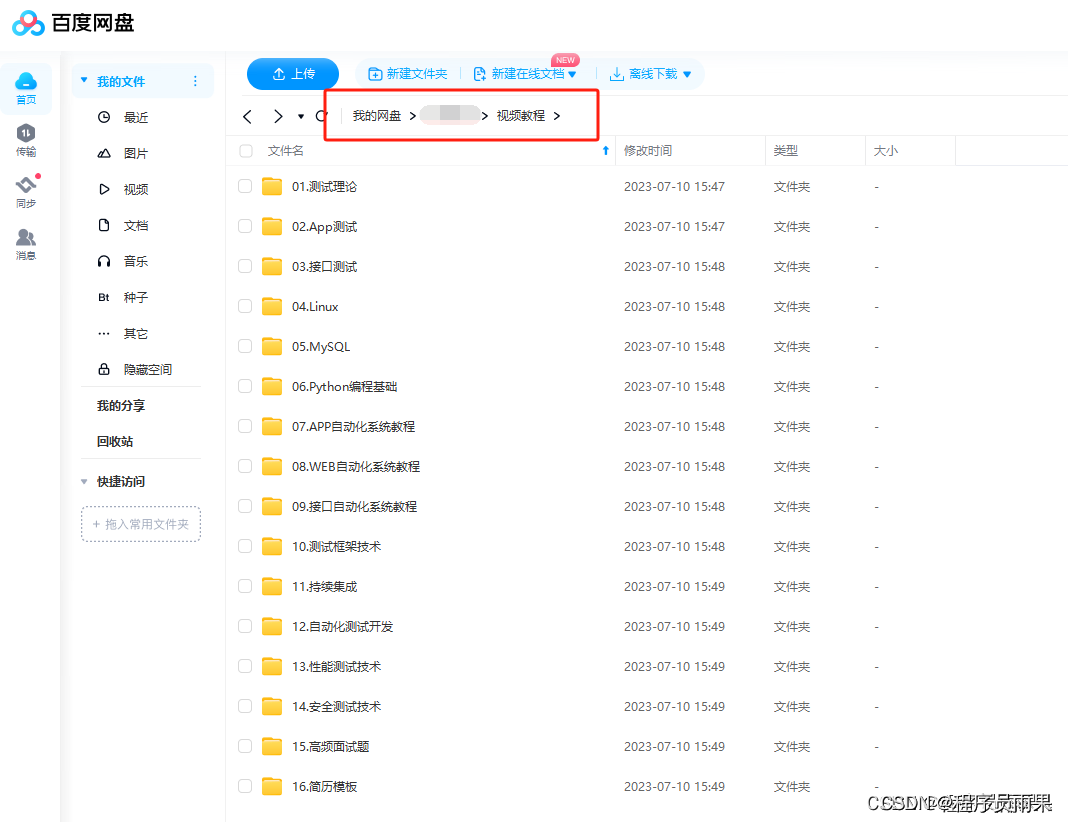Open the 我的文件 three-dot more menu
Screen dimensions: 1068x822
pos(195,81)
